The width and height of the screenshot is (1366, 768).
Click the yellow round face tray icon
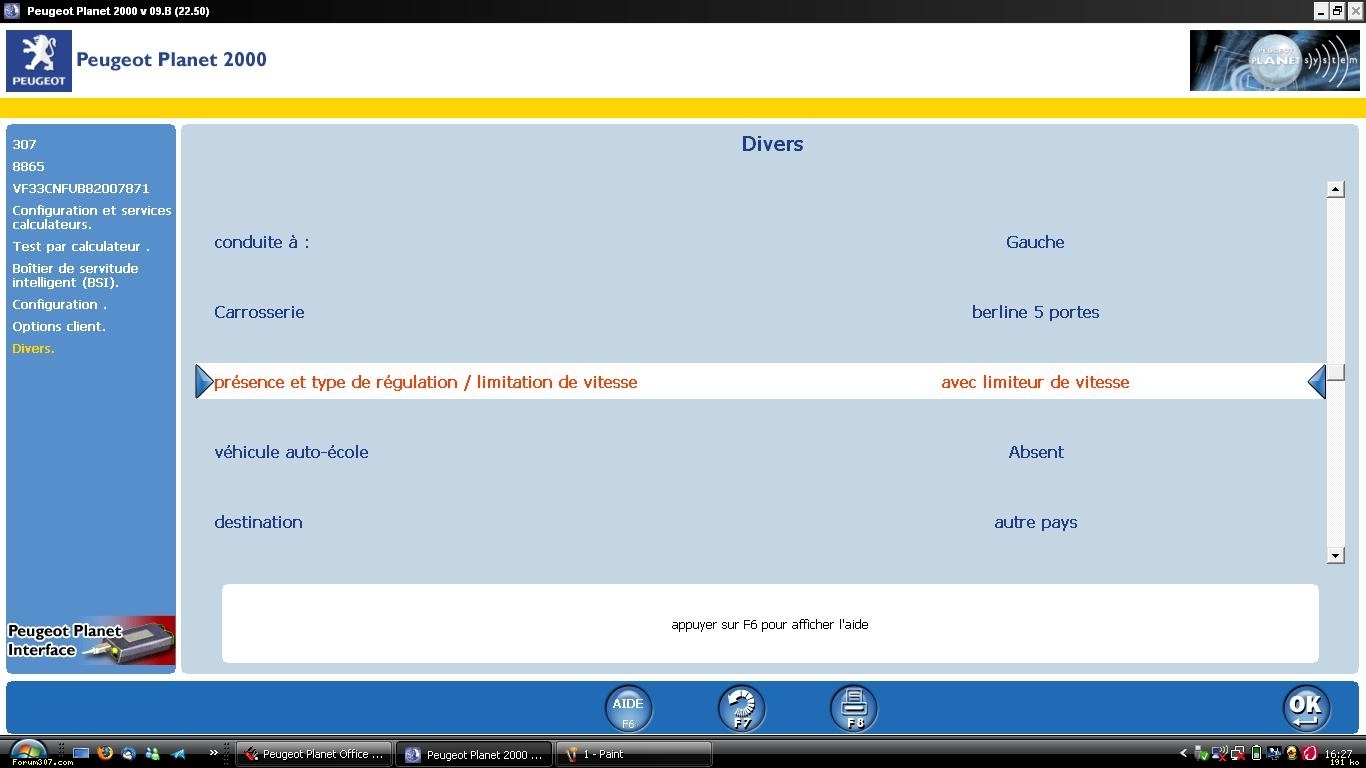click(x=1292, y=753)
